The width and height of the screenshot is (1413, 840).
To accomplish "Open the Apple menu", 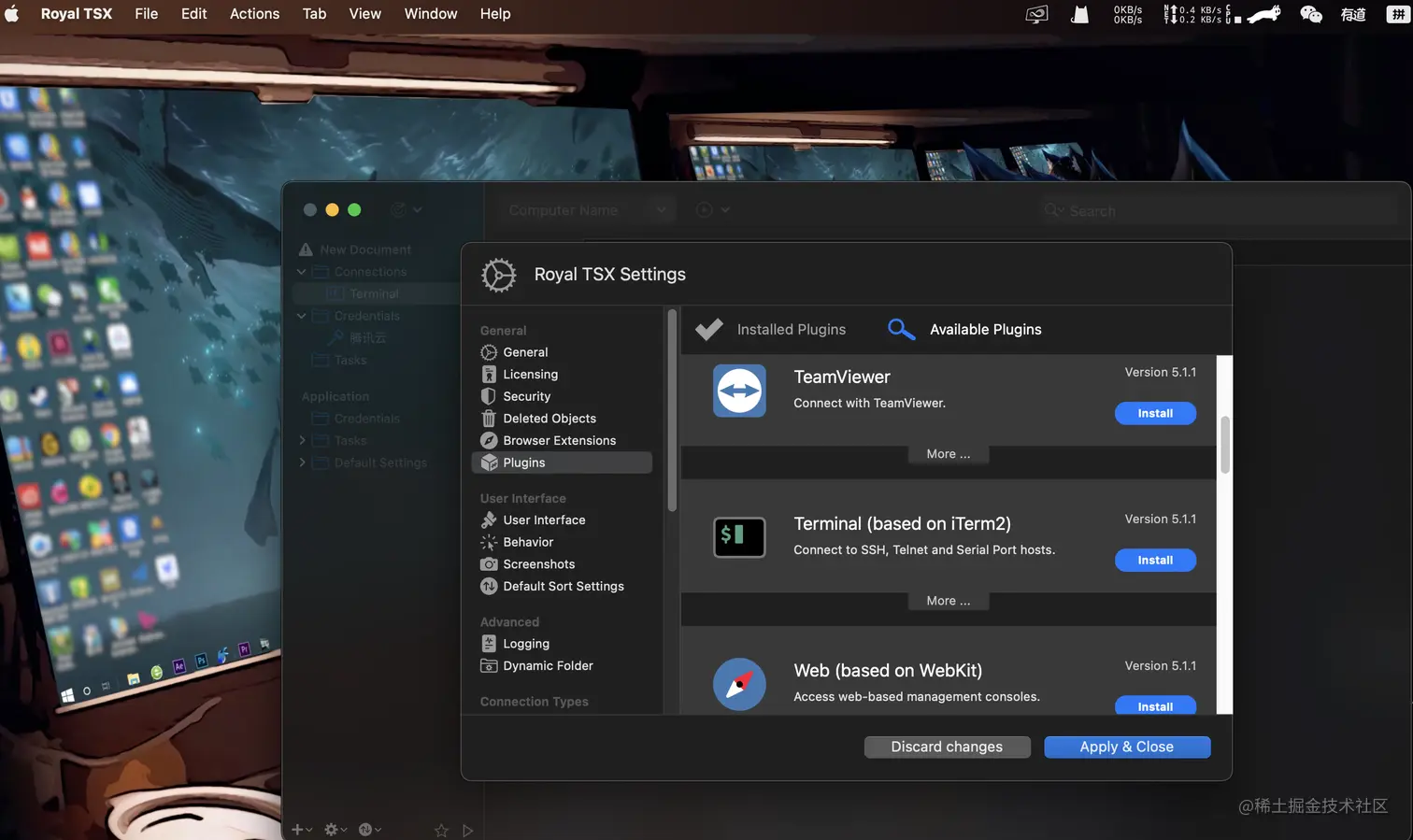I will tap(12, 13).
